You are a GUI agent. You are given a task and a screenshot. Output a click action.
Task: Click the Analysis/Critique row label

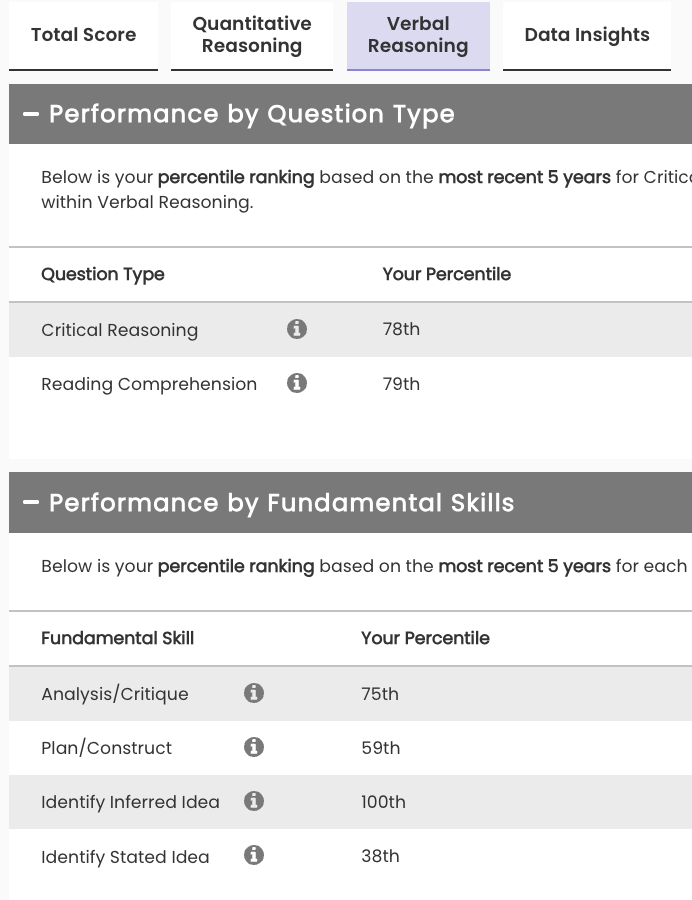(x=115, y=694)
